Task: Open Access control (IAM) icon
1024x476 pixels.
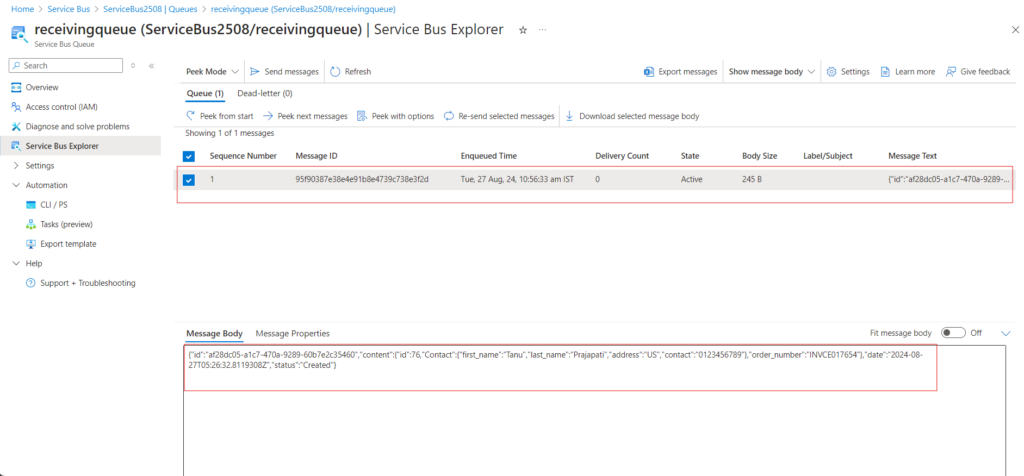Action: click(16, 107)
